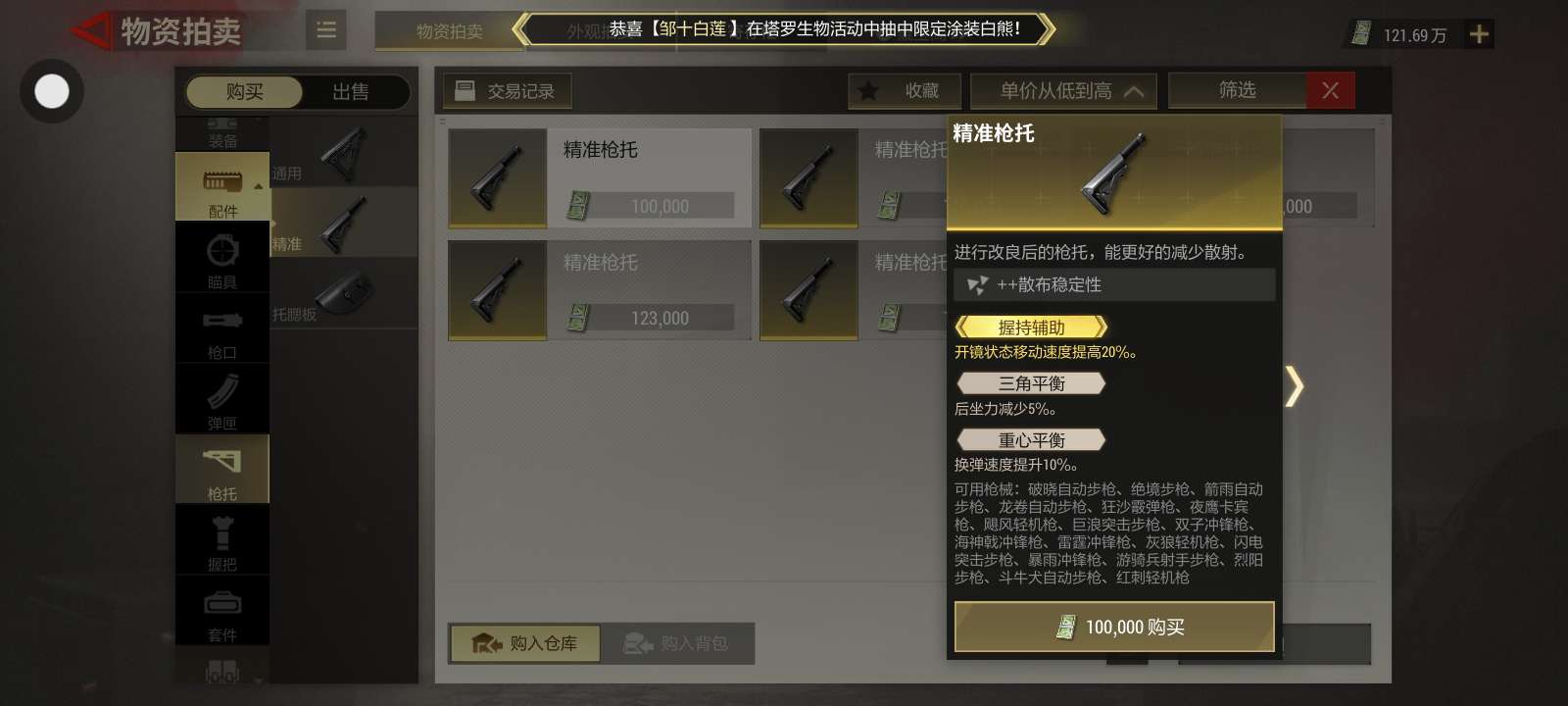Open 交易记录 transaction records

(x=508, y=91)
